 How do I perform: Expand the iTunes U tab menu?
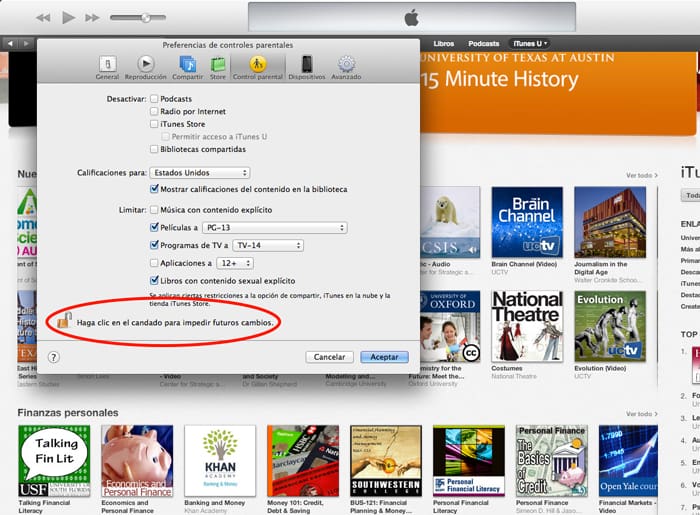click(x=530, y=43)
